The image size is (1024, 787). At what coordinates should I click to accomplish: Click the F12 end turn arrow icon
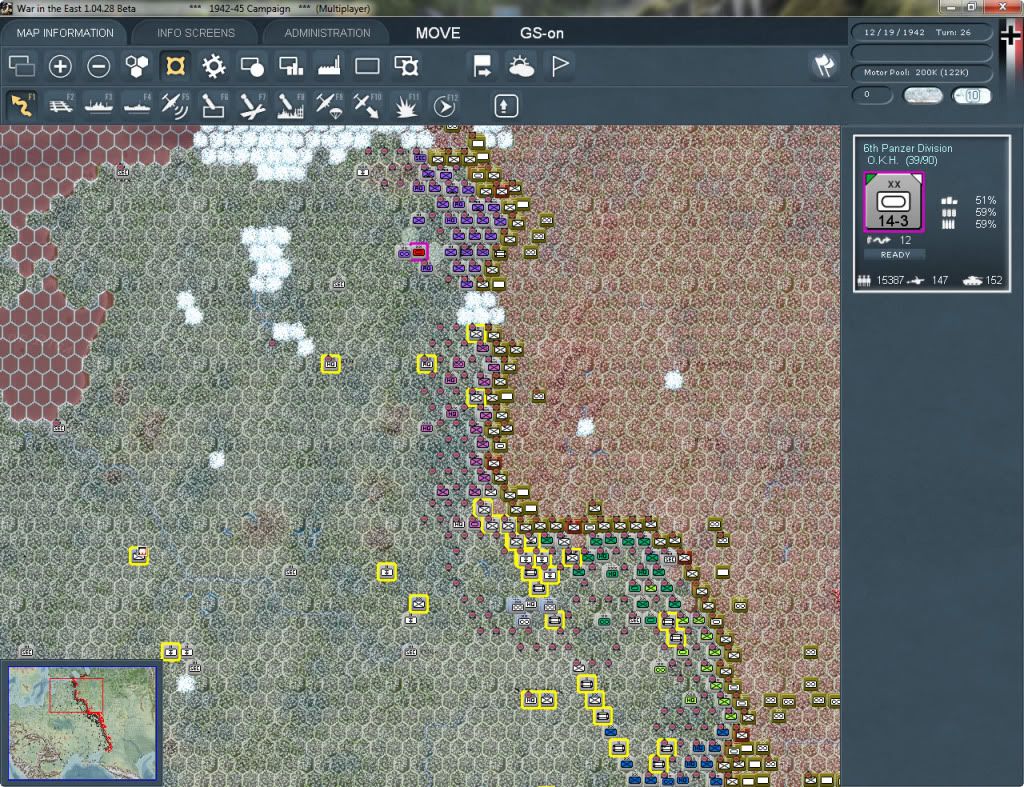coord(445,105)
